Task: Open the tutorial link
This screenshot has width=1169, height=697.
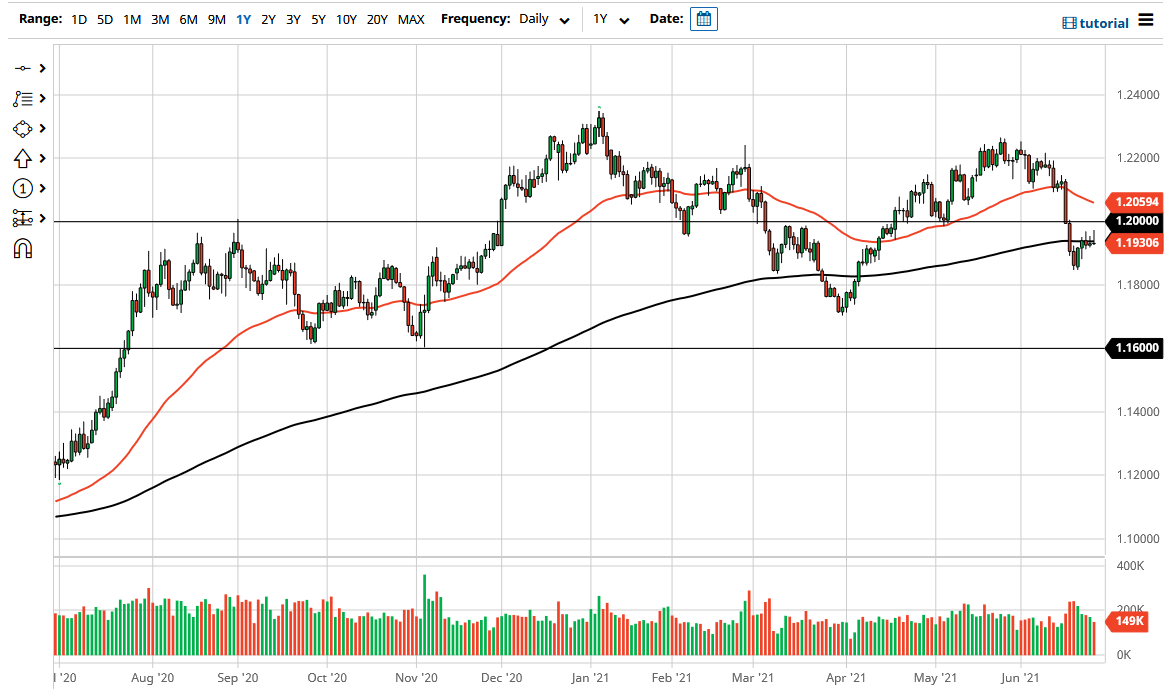Action: click(x=1095, y=23)
